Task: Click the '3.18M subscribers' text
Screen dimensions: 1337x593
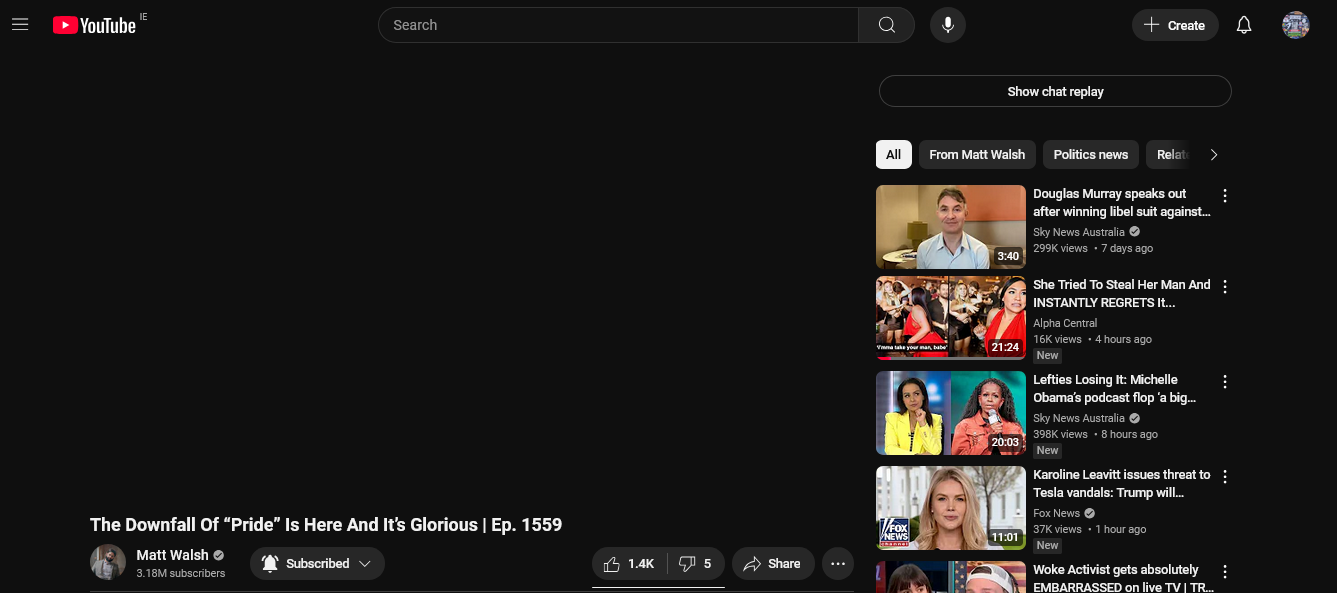Action: tap(181, 574)
